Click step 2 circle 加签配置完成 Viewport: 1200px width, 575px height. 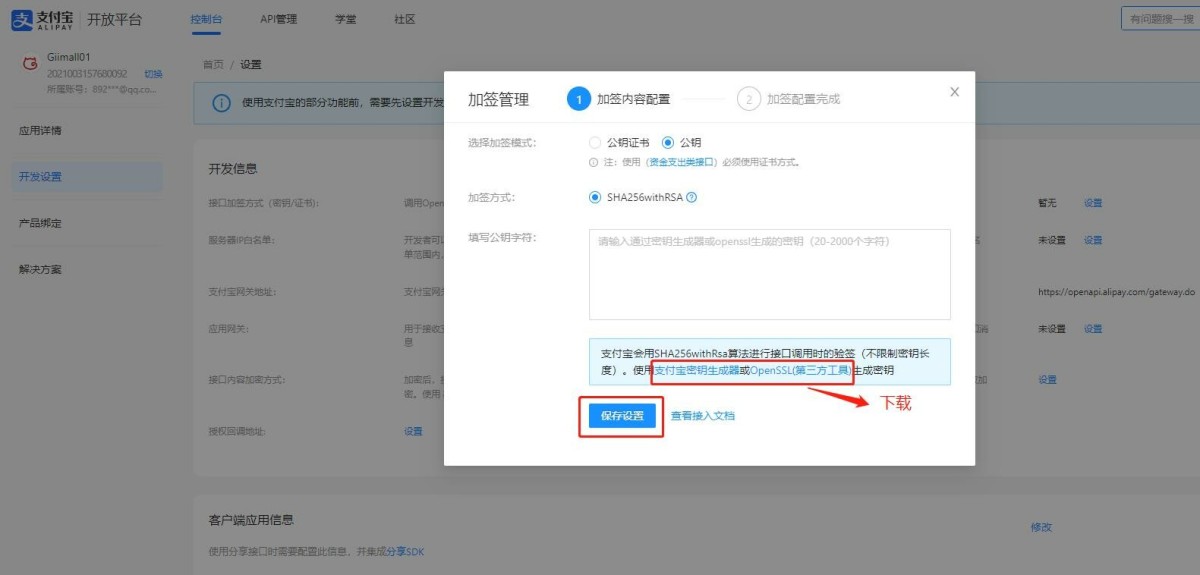(x=748, y=99)
